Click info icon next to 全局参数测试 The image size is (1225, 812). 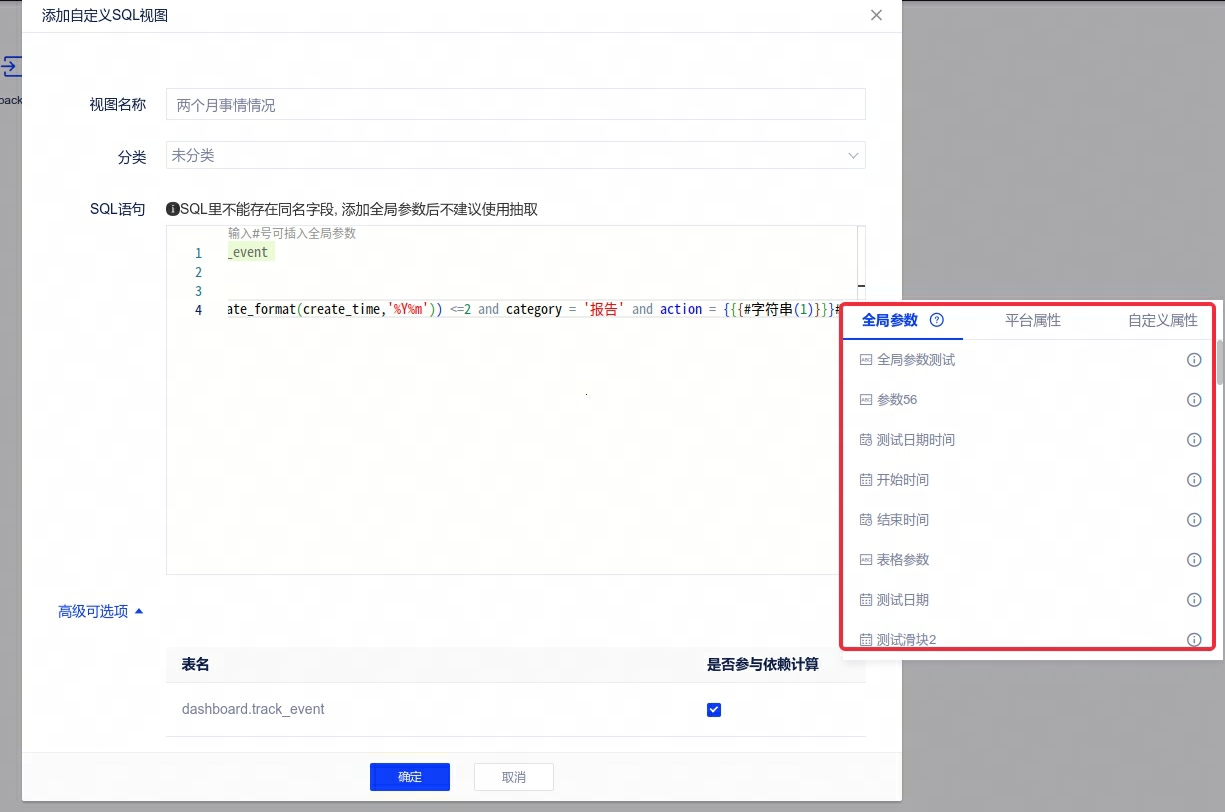1193,360
